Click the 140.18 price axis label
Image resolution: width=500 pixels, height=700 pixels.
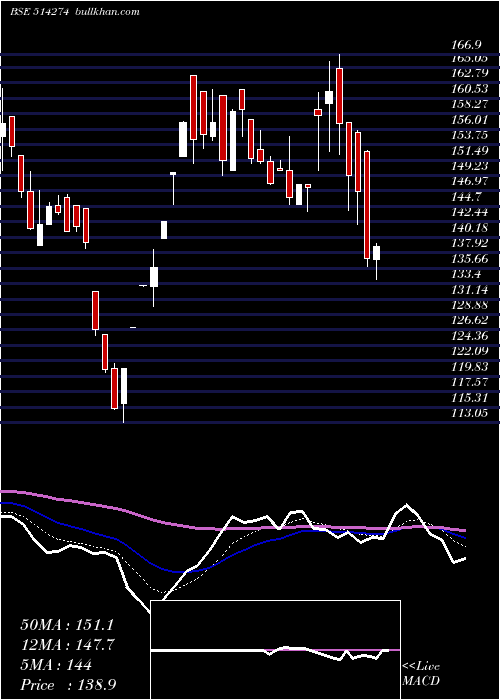tap(469, 228)
